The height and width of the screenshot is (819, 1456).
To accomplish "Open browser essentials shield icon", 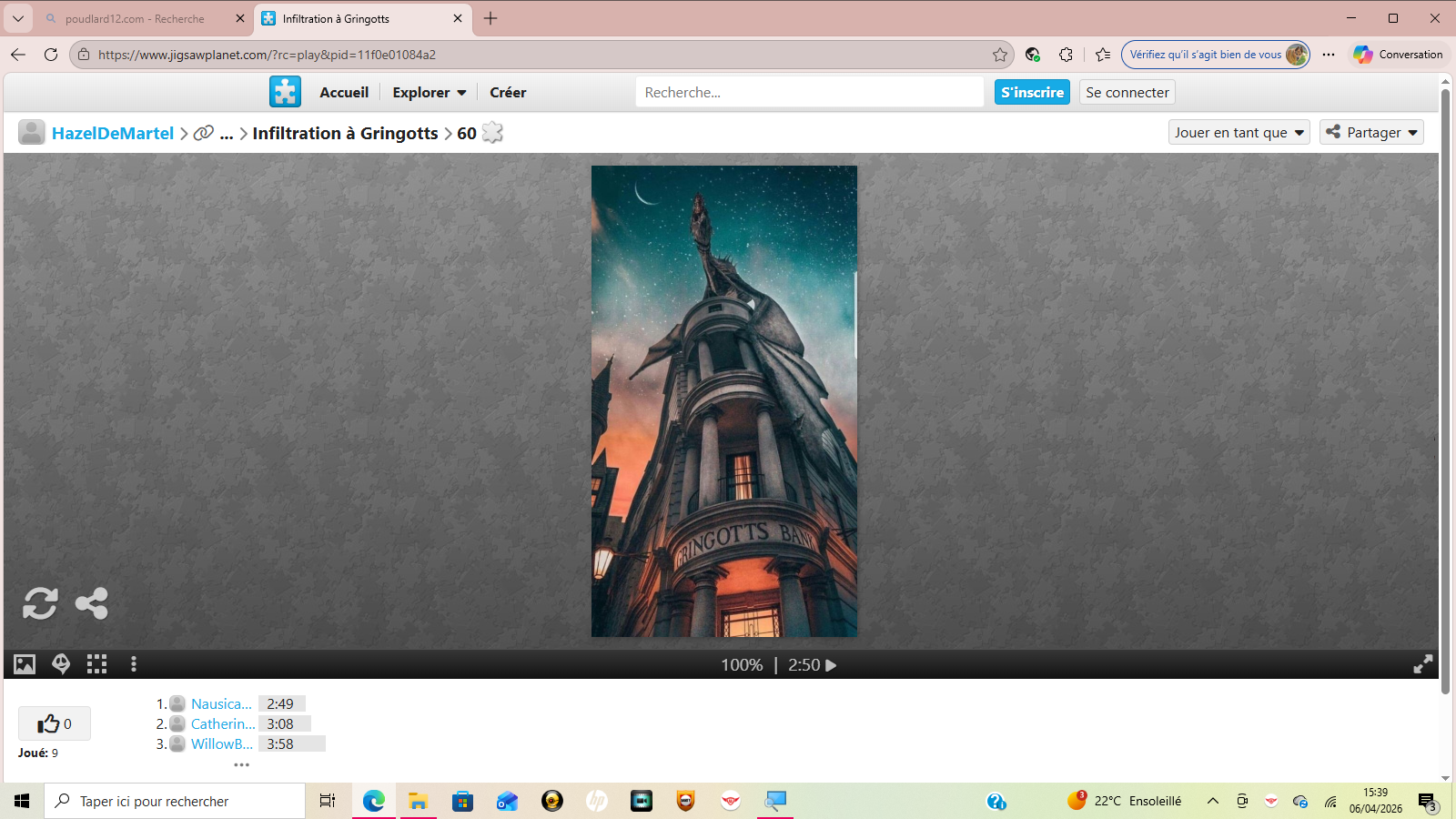I will (1032, 55).
